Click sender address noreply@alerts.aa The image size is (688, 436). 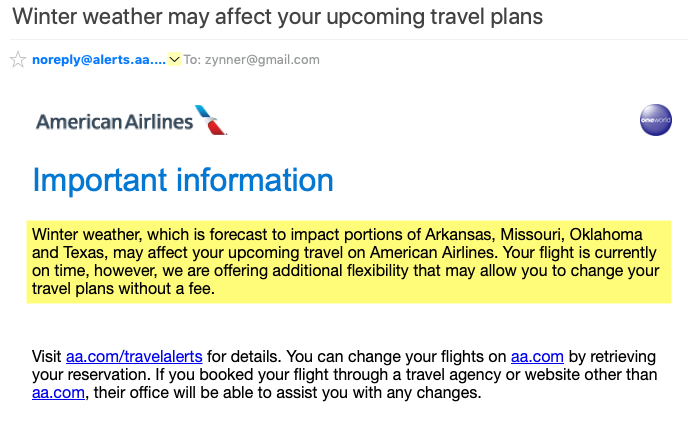[x=99, y=60]
